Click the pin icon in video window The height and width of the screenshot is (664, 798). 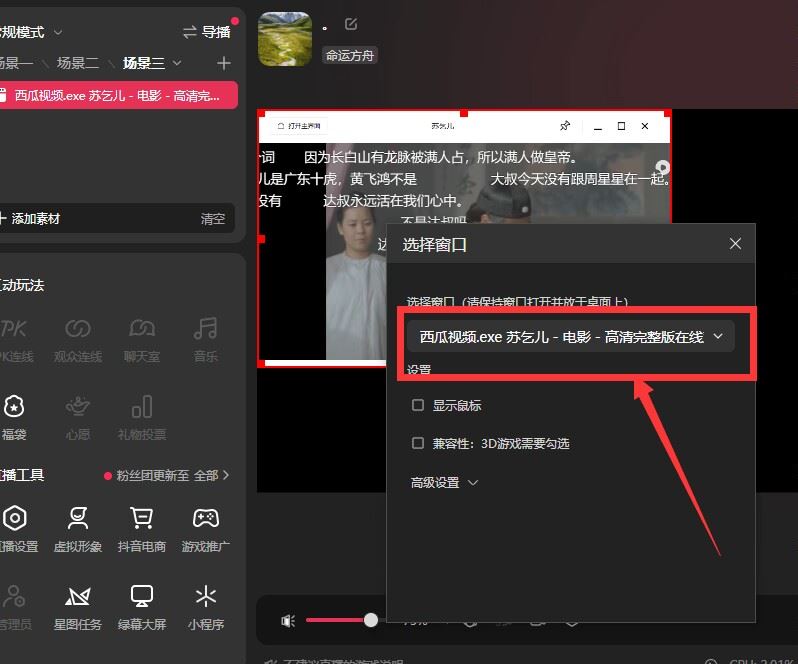pos(565,126)
